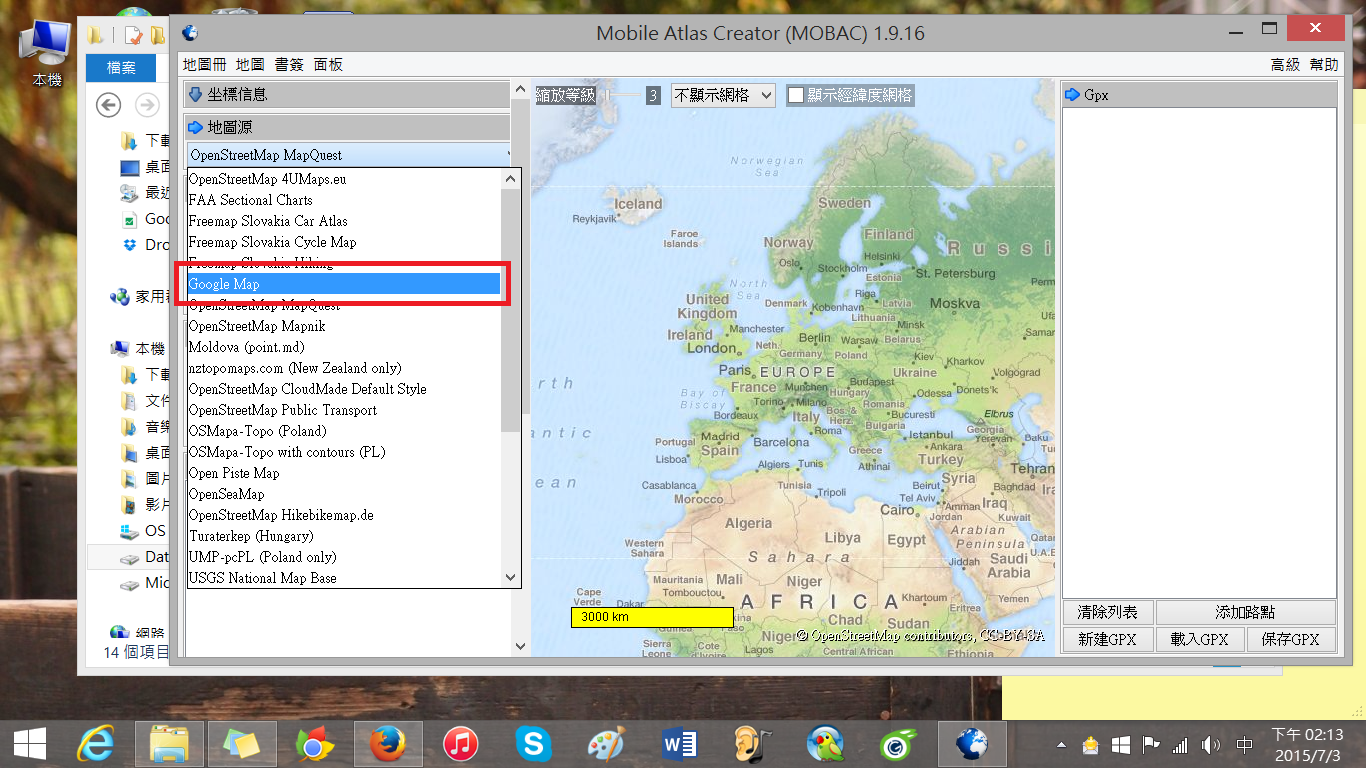Click the MOBAC globe icon in the title bar
This screenshot has height=768, width=1366.
tap(190, 33)
